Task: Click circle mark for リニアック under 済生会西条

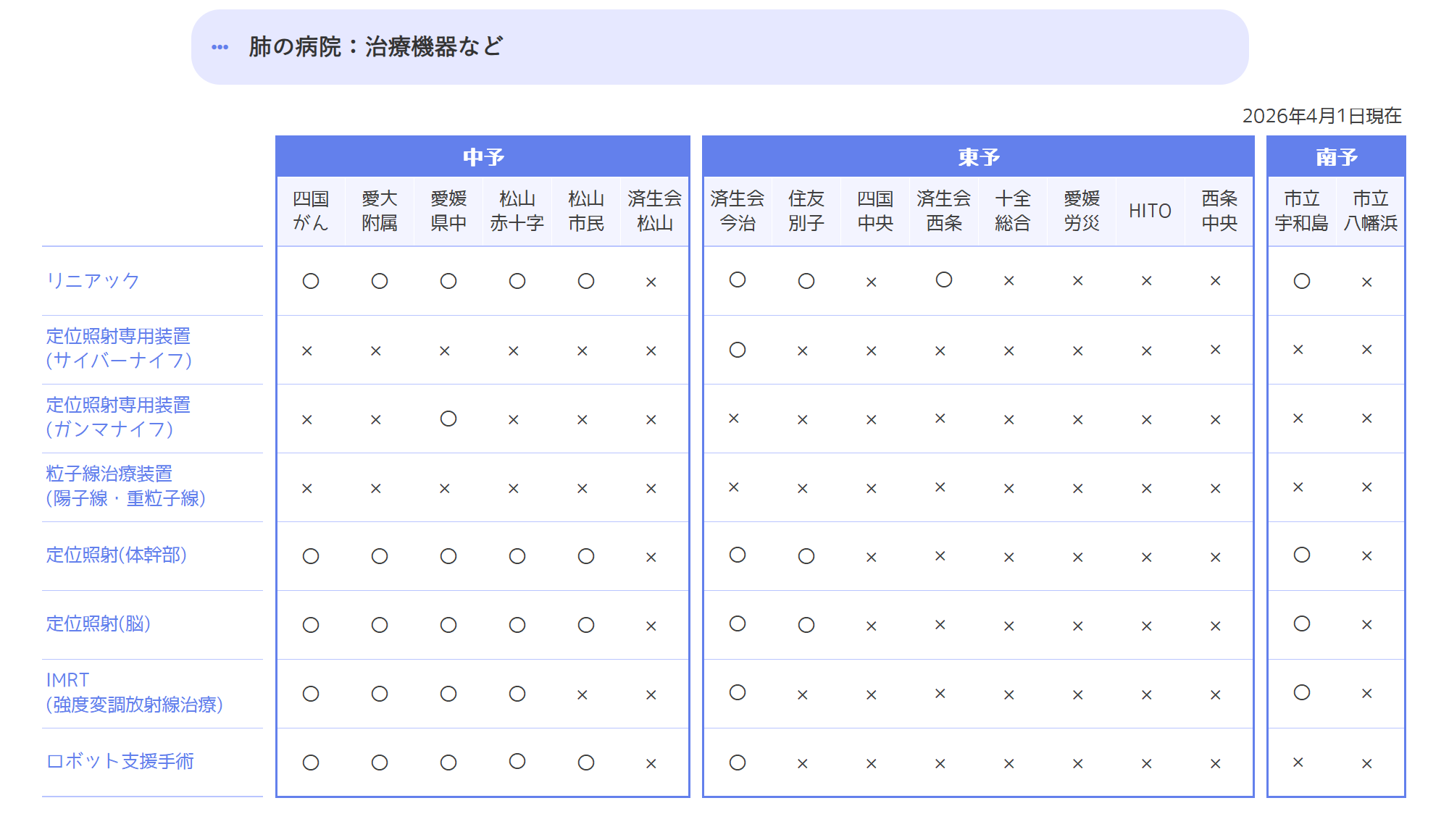Action: (x=944, y=280)
